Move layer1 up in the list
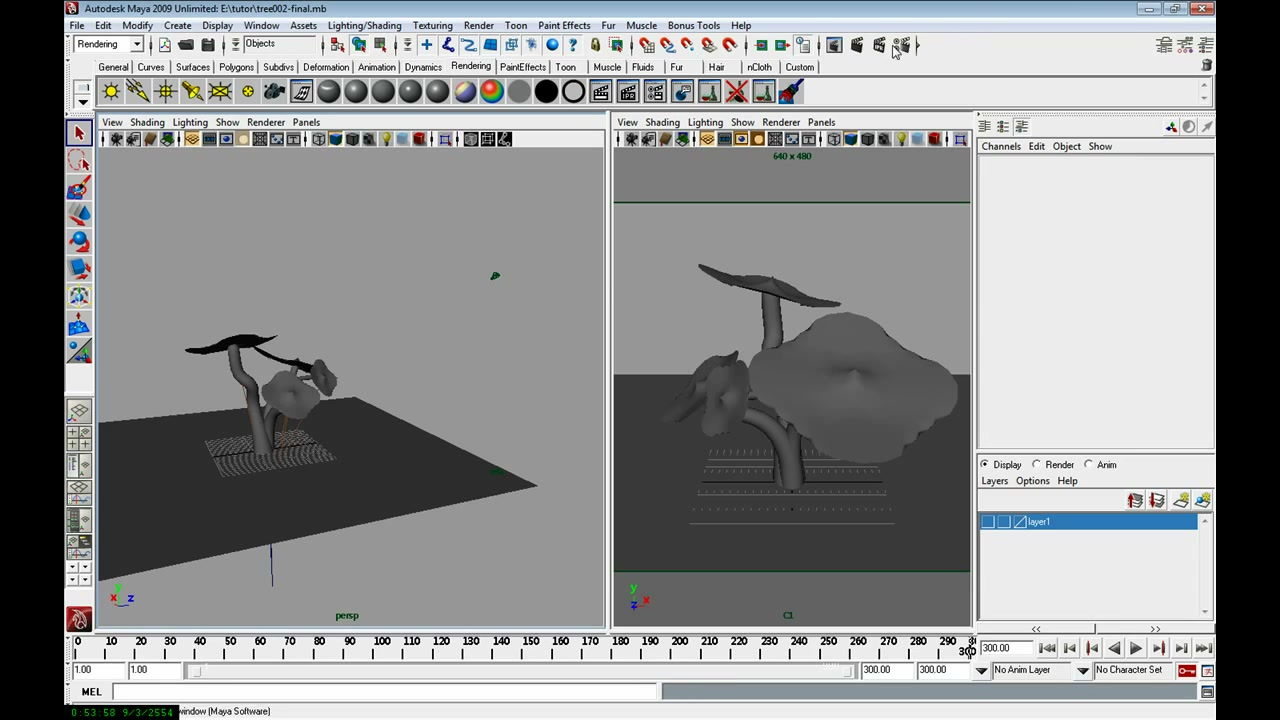Image resolution: width=1280 pixels, height=720 pixels. coord(1136,500)
